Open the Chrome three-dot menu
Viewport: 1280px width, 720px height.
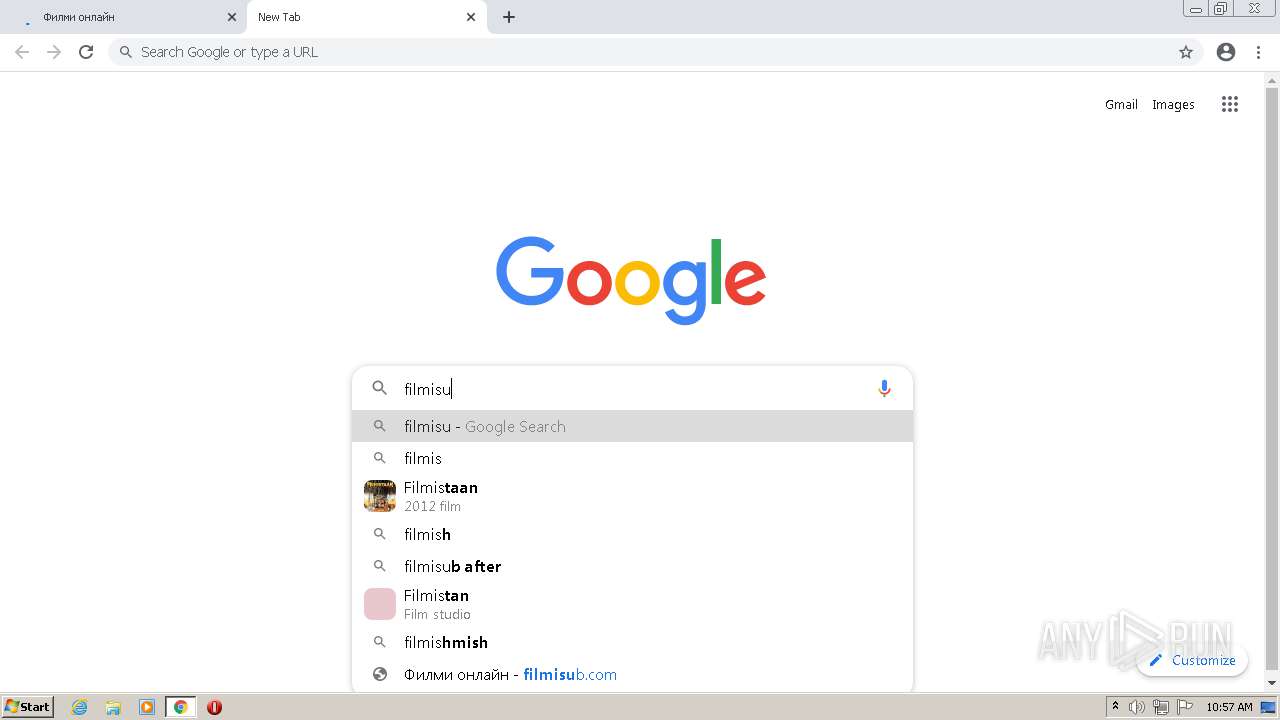tap(1258, 52)
